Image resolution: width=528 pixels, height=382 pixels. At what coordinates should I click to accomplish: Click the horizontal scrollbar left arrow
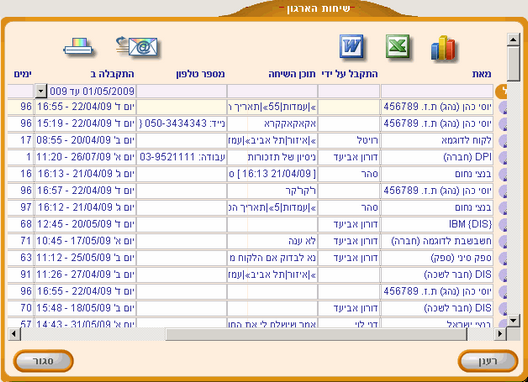click(x=14, y=334)
